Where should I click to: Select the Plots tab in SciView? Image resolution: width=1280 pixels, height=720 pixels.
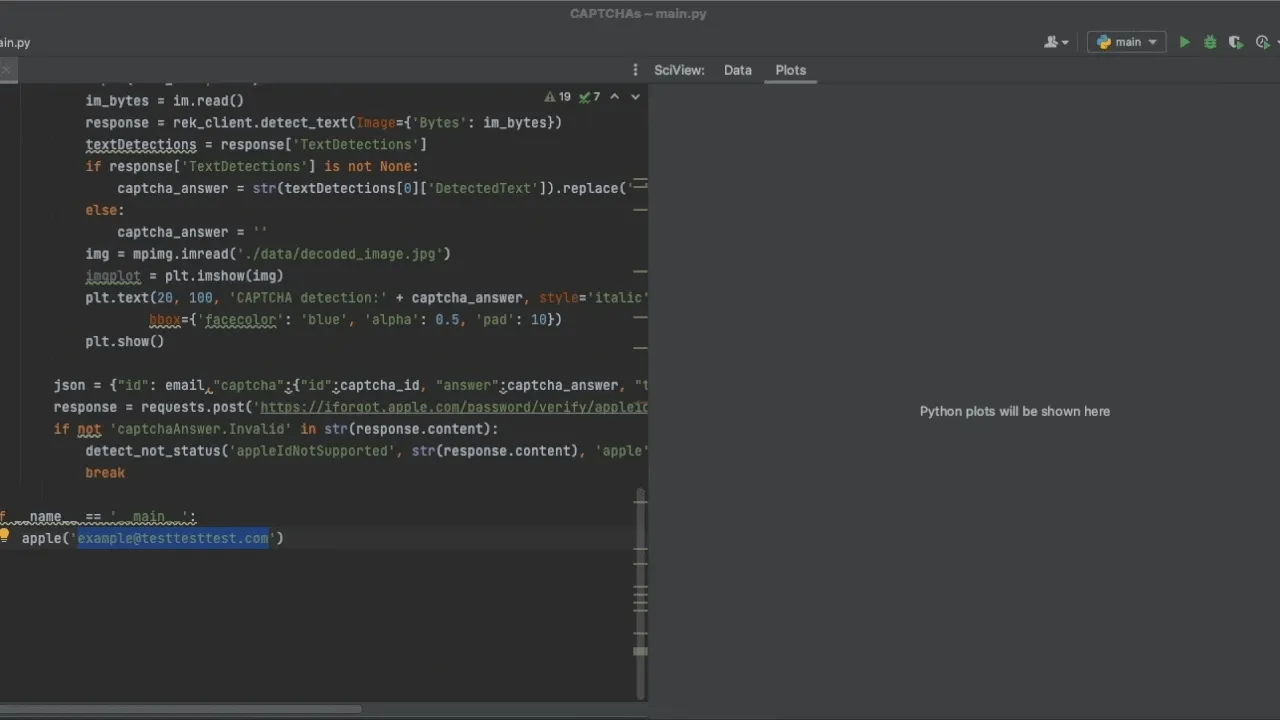pyautogui.click(x=790, y=70)
